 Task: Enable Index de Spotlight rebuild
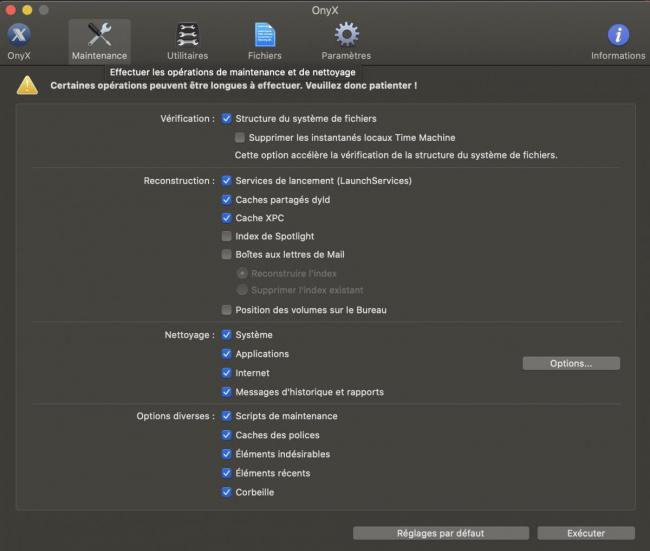[227, 236]
